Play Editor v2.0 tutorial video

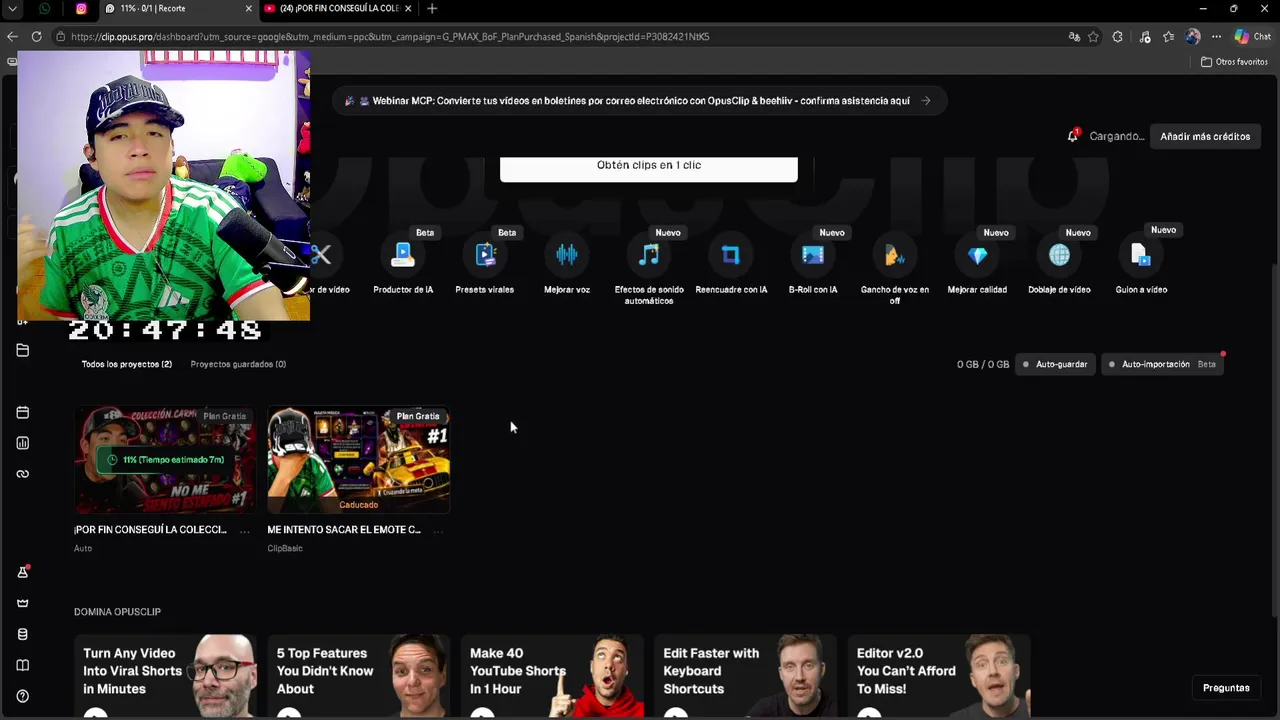click(x=938, y=676)
